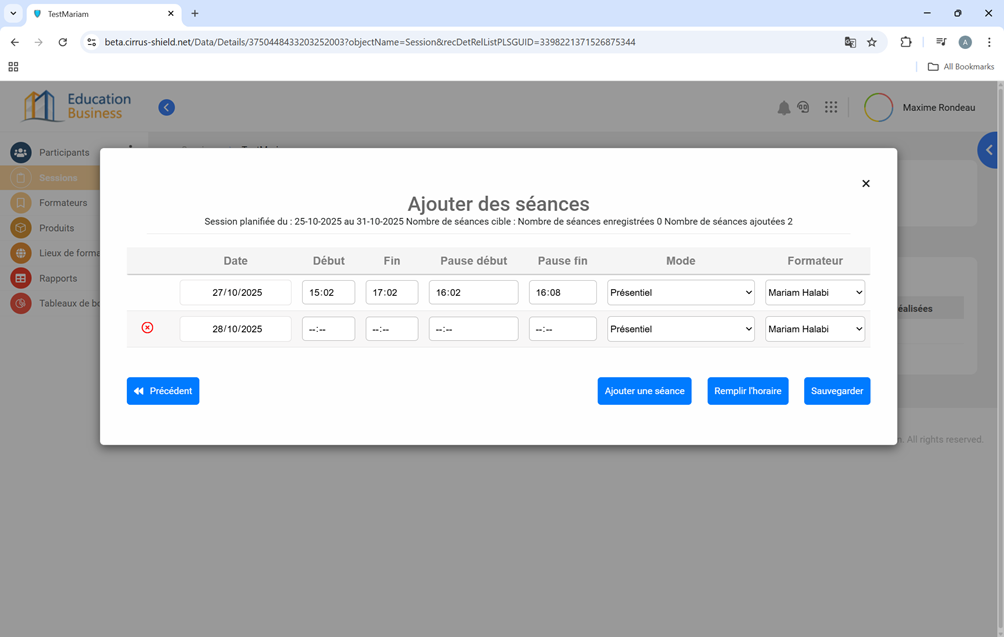Viewport: 1004px width, 637px height.
Task: Open the Rapports sidebar item
Action: coord(58,278)
